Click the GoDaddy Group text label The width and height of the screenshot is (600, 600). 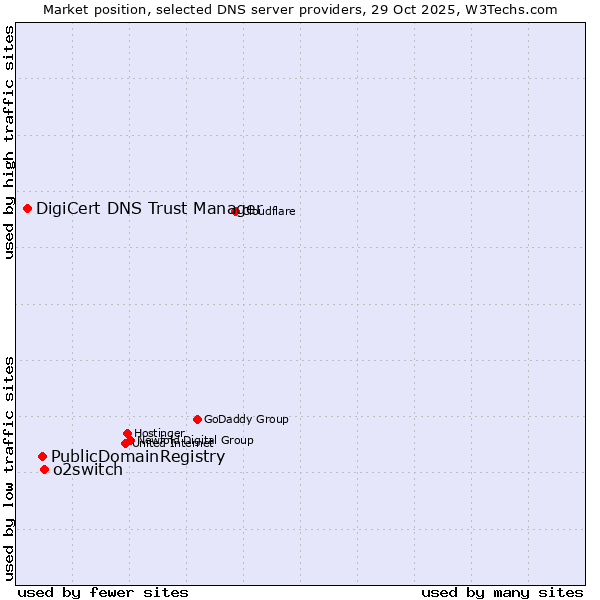click(x=246, y=419)
